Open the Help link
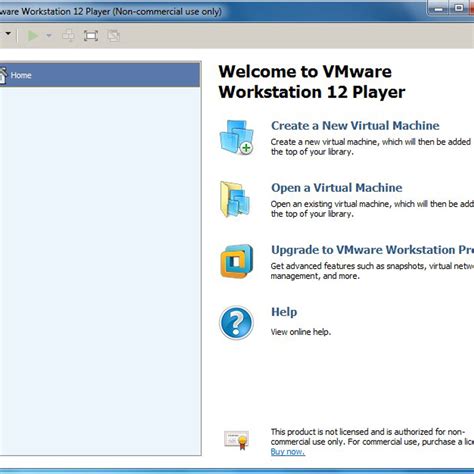 click(284, 312)
